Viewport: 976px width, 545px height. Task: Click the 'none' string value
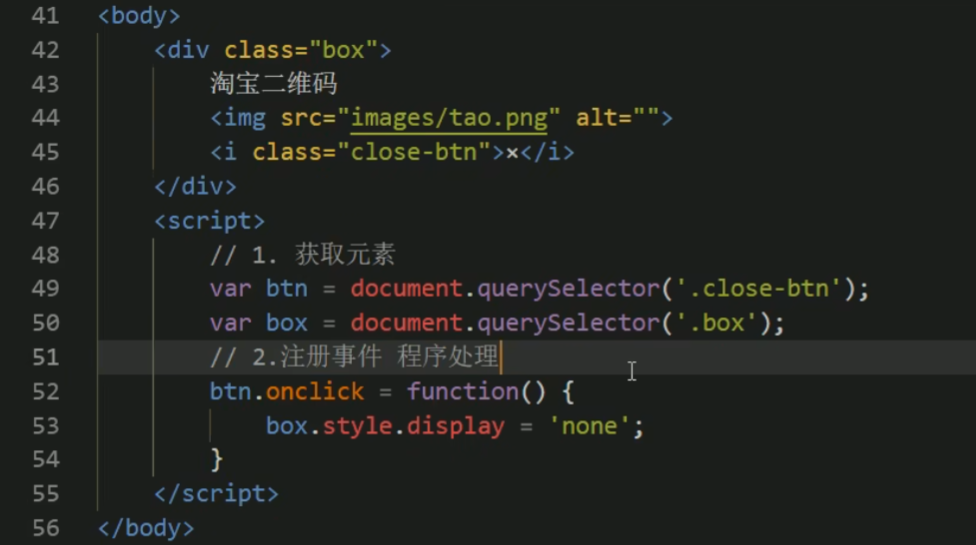pyautogui.click(x=589, y=426)
